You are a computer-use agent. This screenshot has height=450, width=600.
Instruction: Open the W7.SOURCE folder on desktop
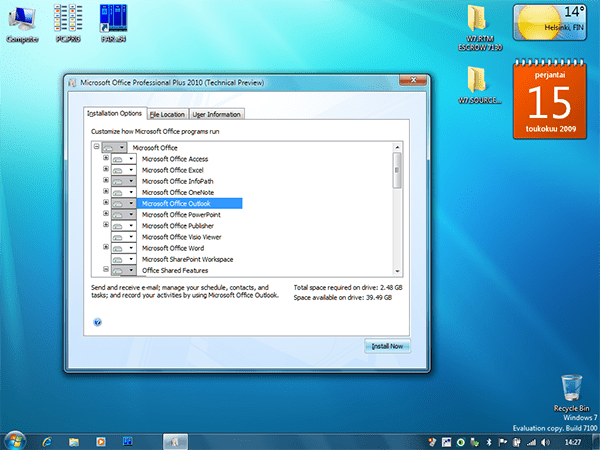pyautogui.click(x=480, y=85)
